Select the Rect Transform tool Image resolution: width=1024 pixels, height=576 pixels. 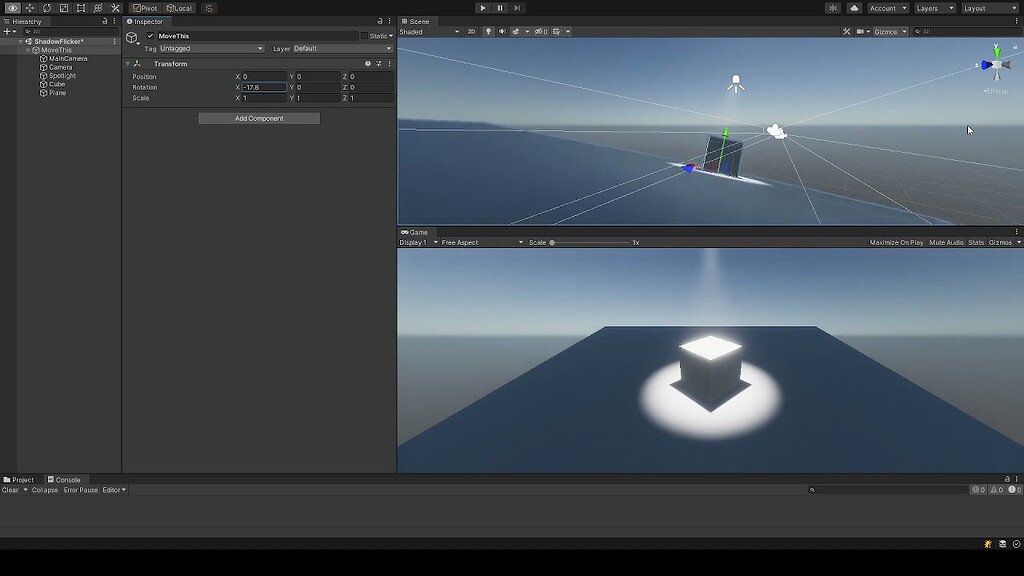coord(80,8)
